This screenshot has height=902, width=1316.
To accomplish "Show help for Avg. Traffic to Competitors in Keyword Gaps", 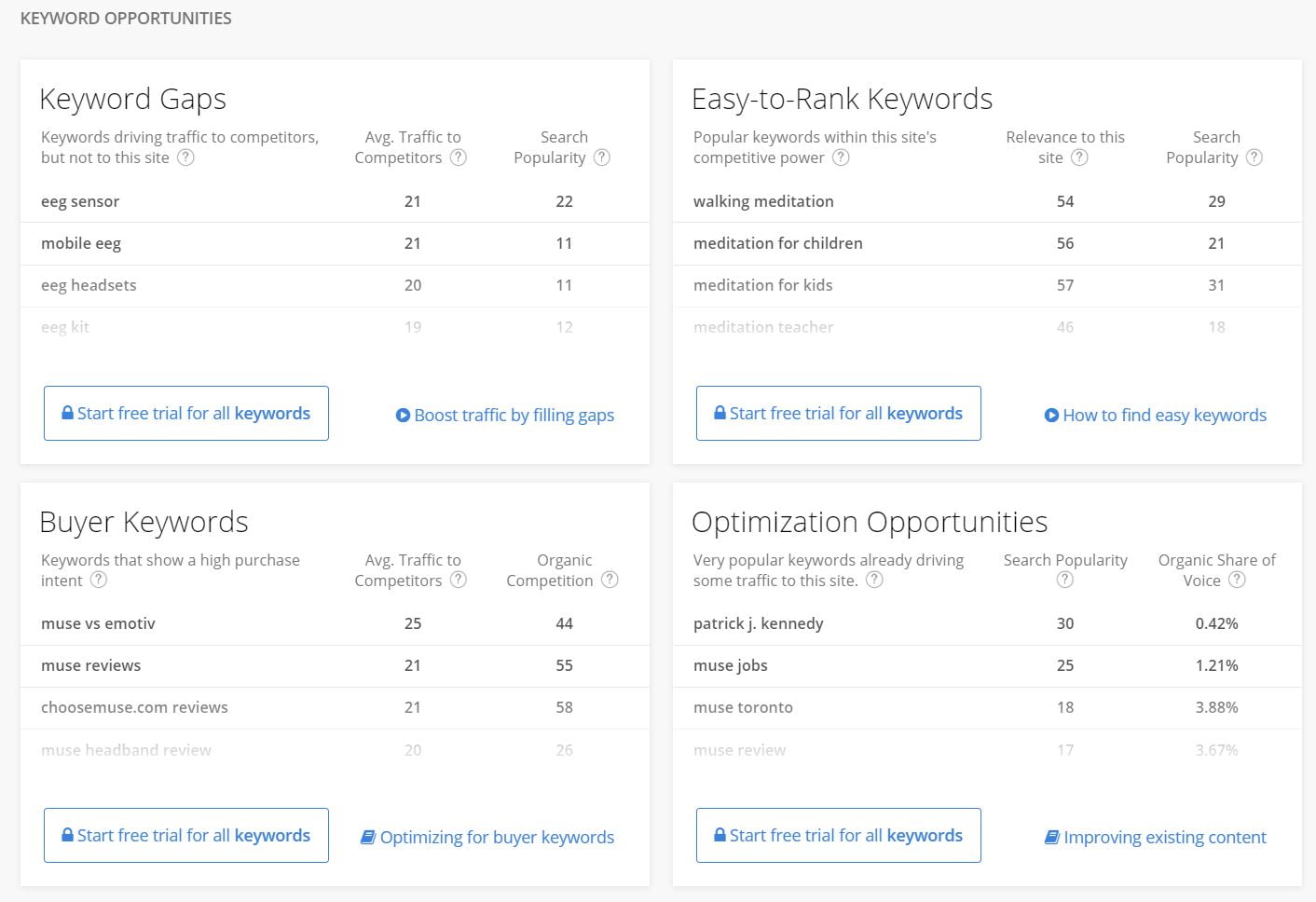I will click(459, 157).
